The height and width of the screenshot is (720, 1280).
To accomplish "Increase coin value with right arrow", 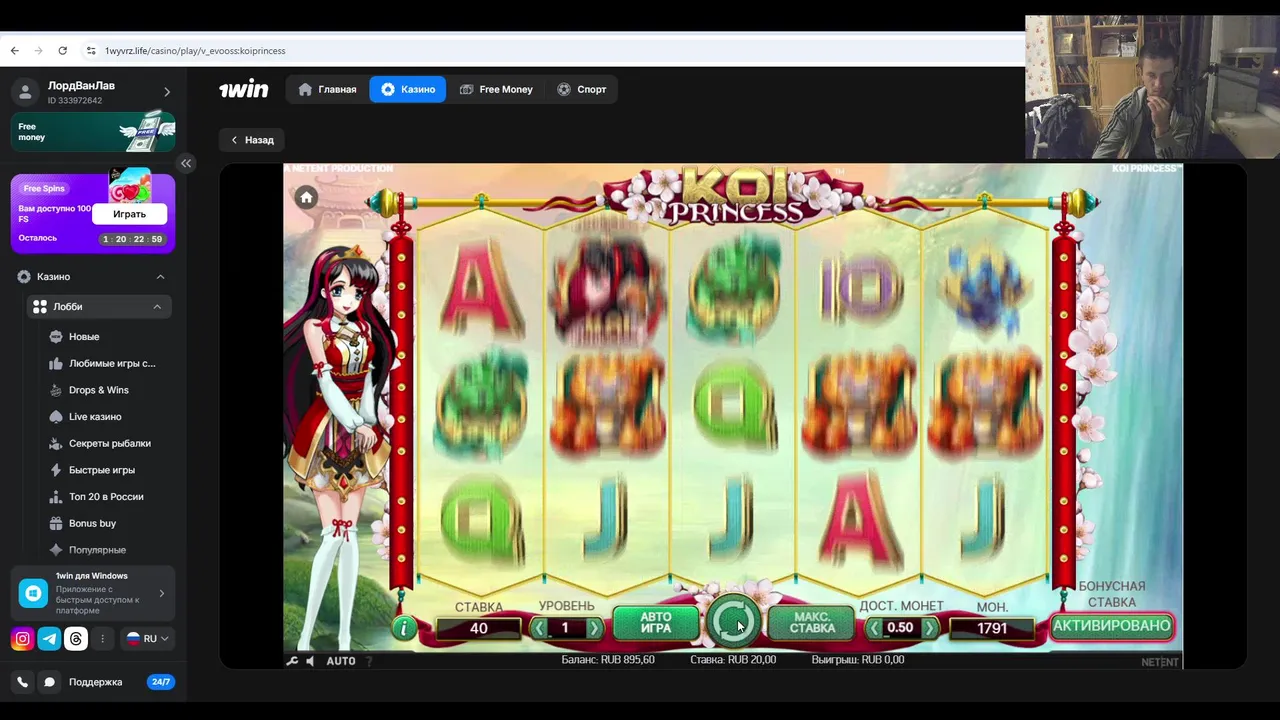I will point(929,628).
